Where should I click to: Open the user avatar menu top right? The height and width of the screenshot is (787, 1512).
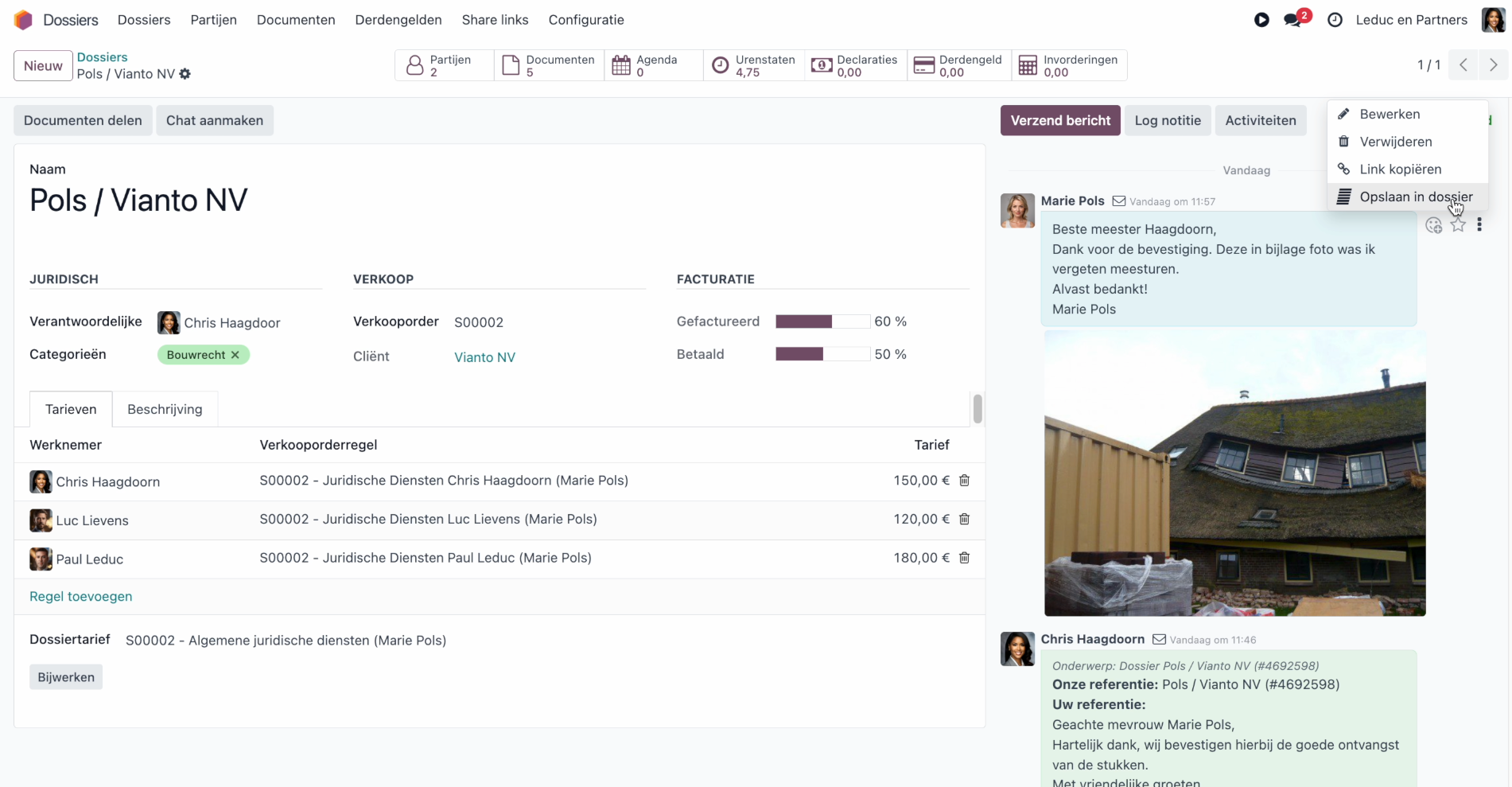coord(1493,20)
